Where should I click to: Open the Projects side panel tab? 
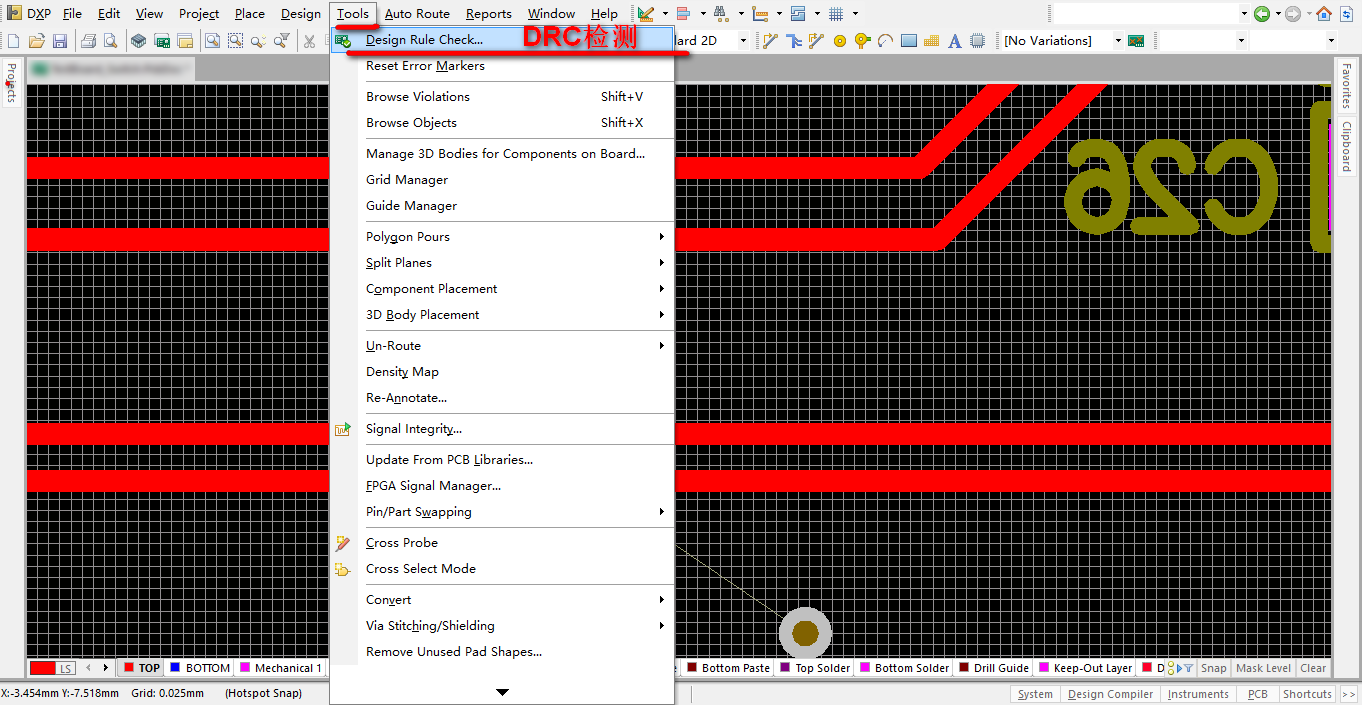pos(11,82)
